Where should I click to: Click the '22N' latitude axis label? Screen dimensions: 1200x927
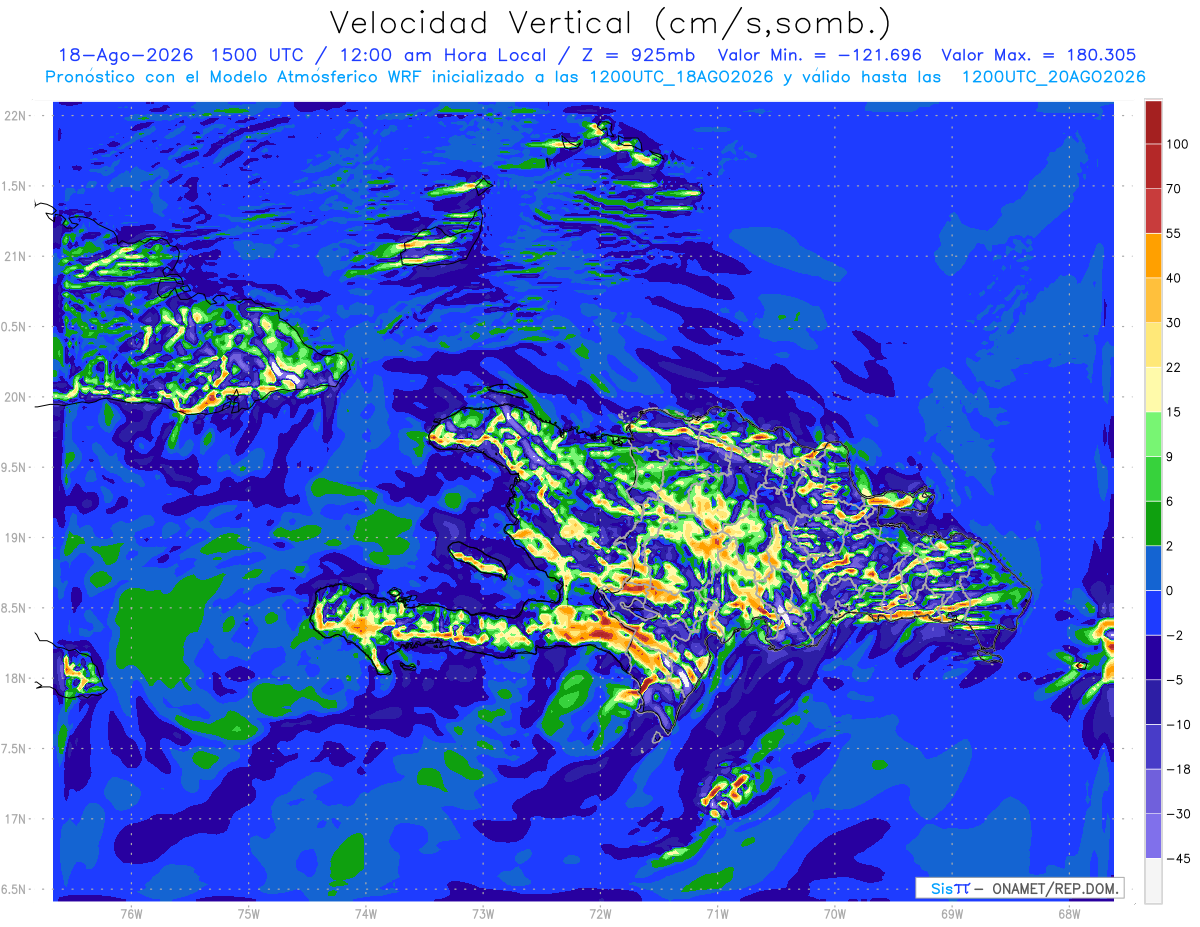15,116
